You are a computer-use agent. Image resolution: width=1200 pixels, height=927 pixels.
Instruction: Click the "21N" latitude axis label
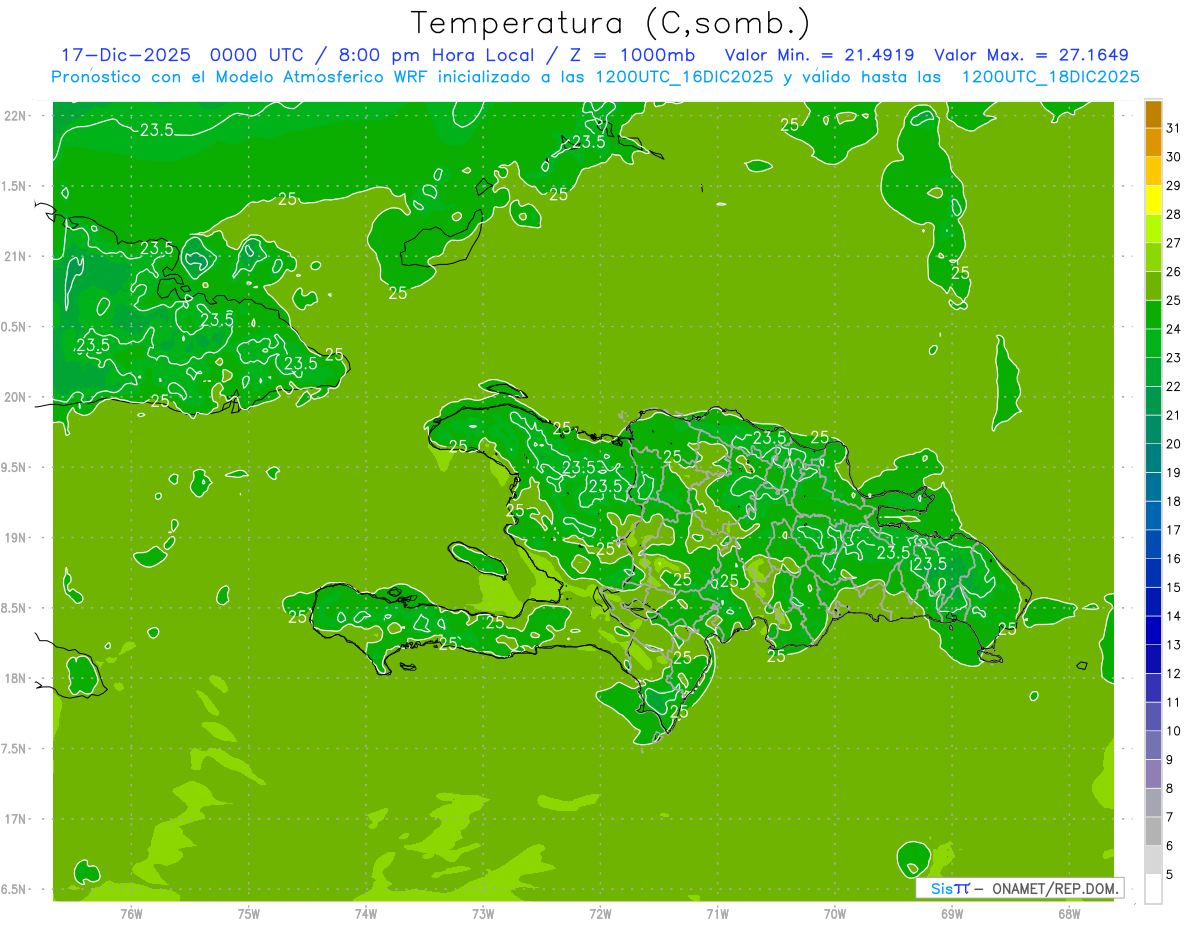(x=17, y=256)
